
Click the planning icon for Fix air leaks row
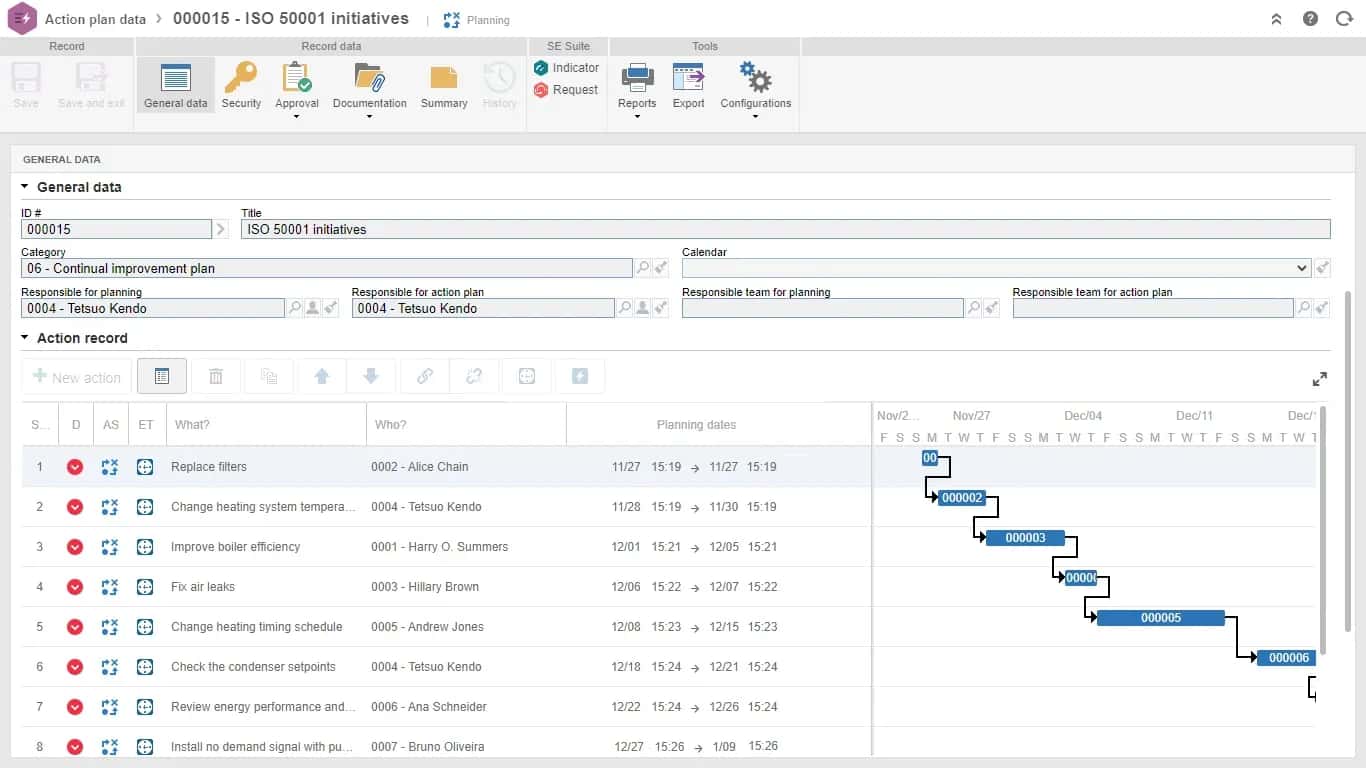110,587
